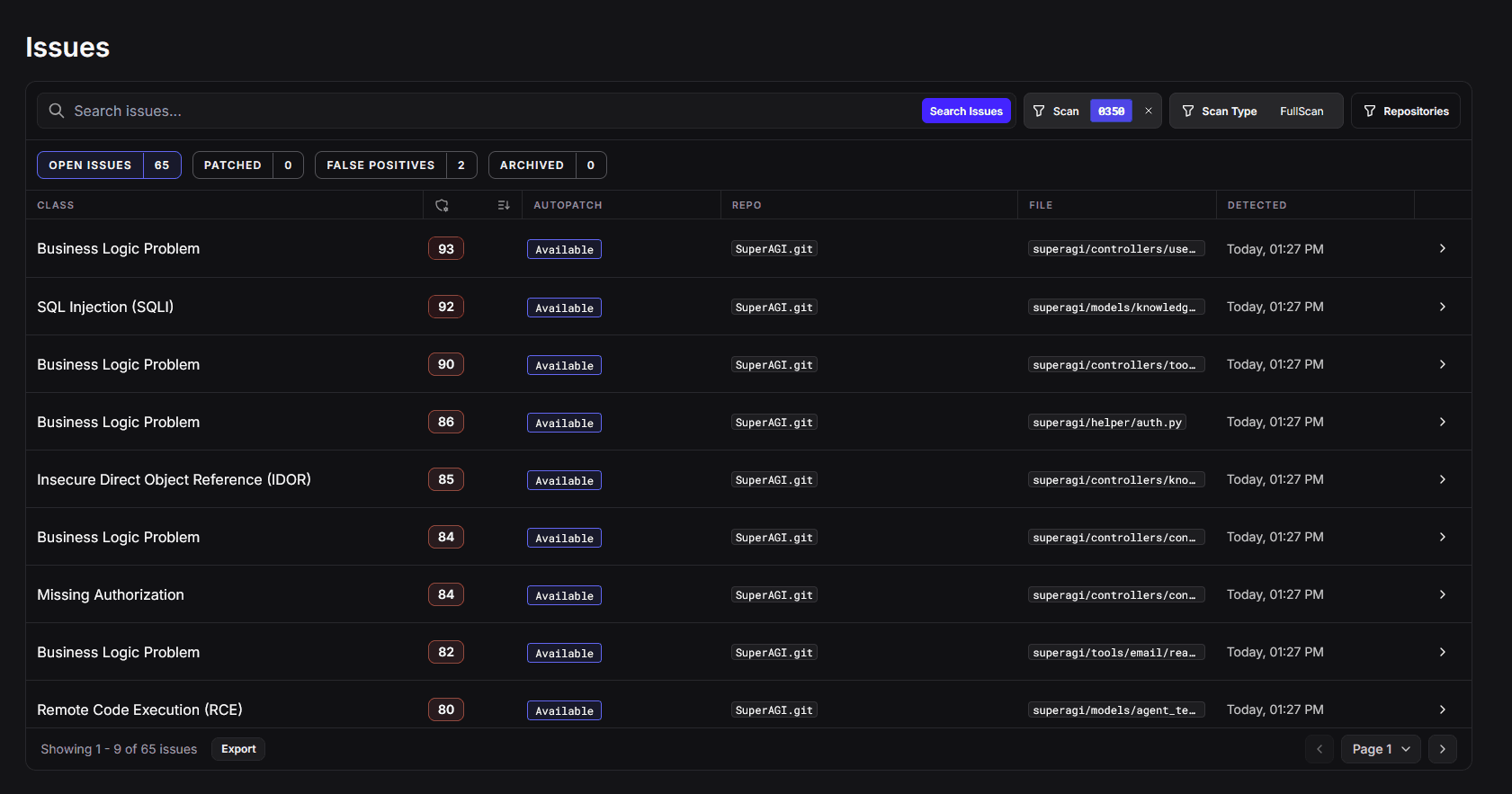The width and height of the screenshot is (1512, 794).
Task: Open the SQL Injection issue row chevron
Action: 1442,307
